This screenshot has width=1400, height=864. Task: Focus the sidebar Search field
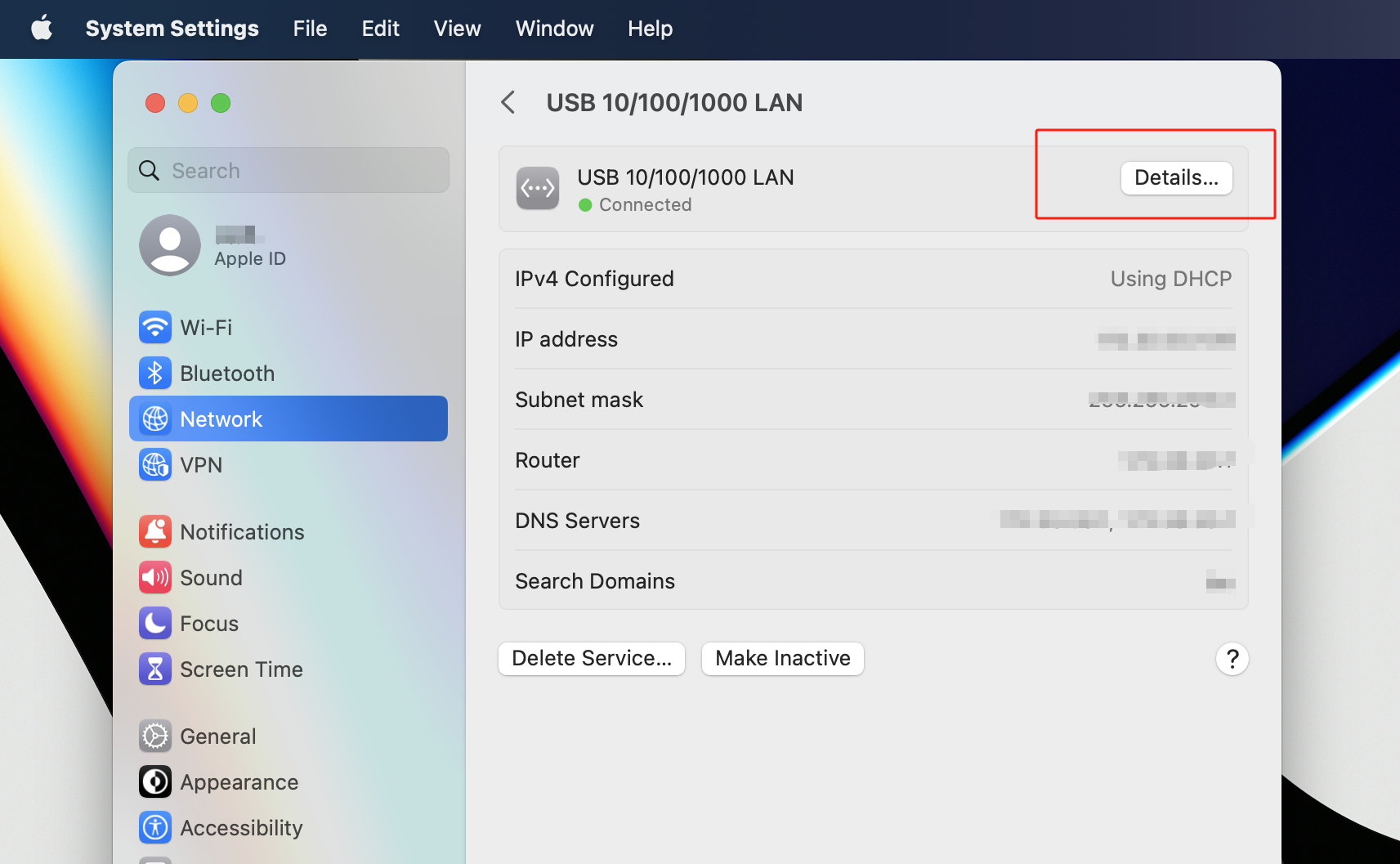pyautogui.click(x=288, y=170)
